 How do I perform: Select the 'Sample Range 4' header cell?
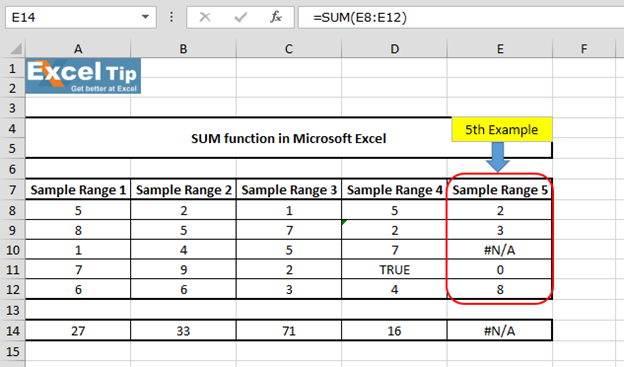[394, 190]
